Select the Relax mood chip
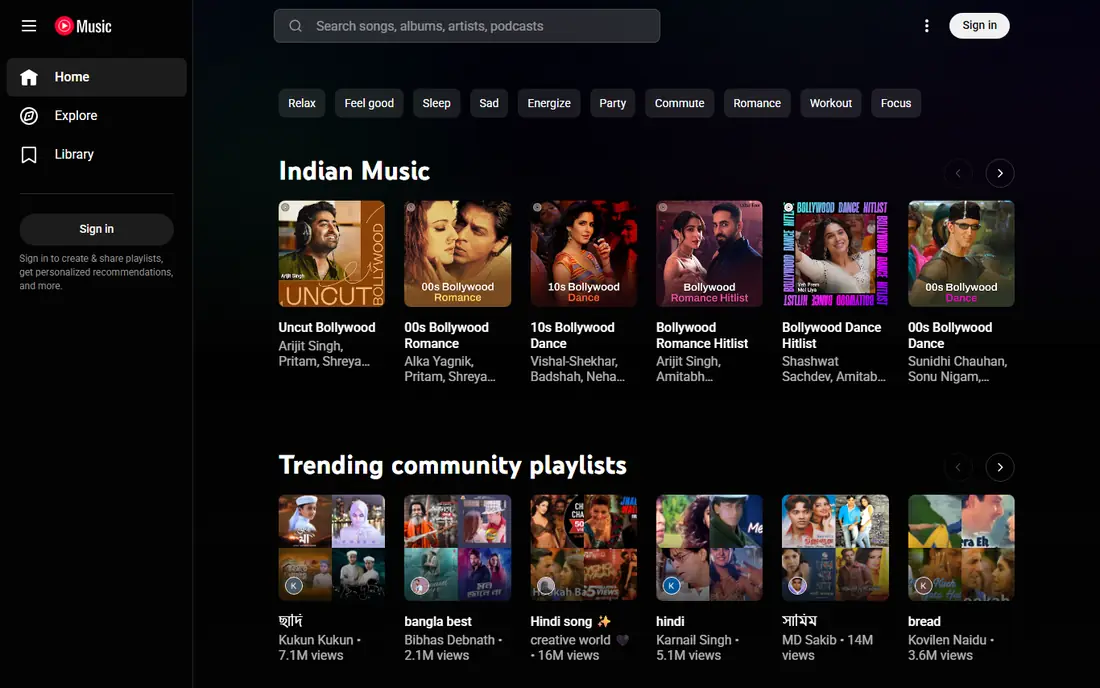Screen dimensions: 1100x688 (x=302, y=103)
